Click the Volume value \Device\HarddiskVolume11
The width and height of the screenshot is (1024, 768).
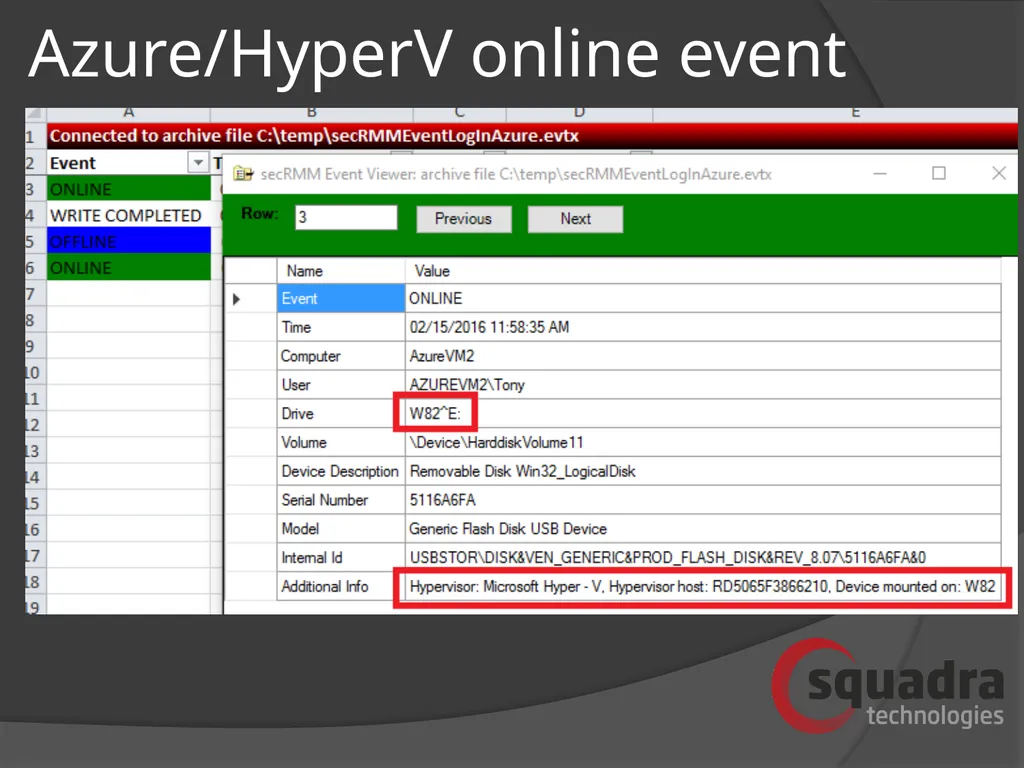click(703, 442)
